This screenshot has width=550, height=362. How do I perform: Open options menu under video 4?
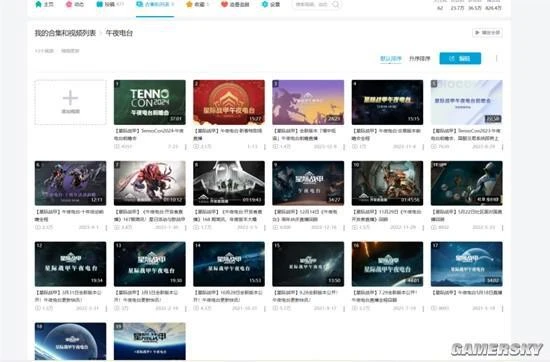click(x=423, y=147)
